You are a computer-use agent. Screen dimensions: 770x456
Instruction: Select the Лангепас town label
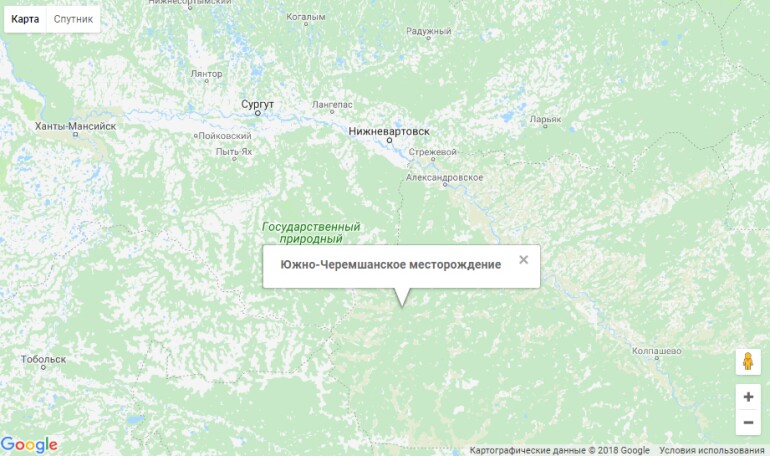point(332,105)
